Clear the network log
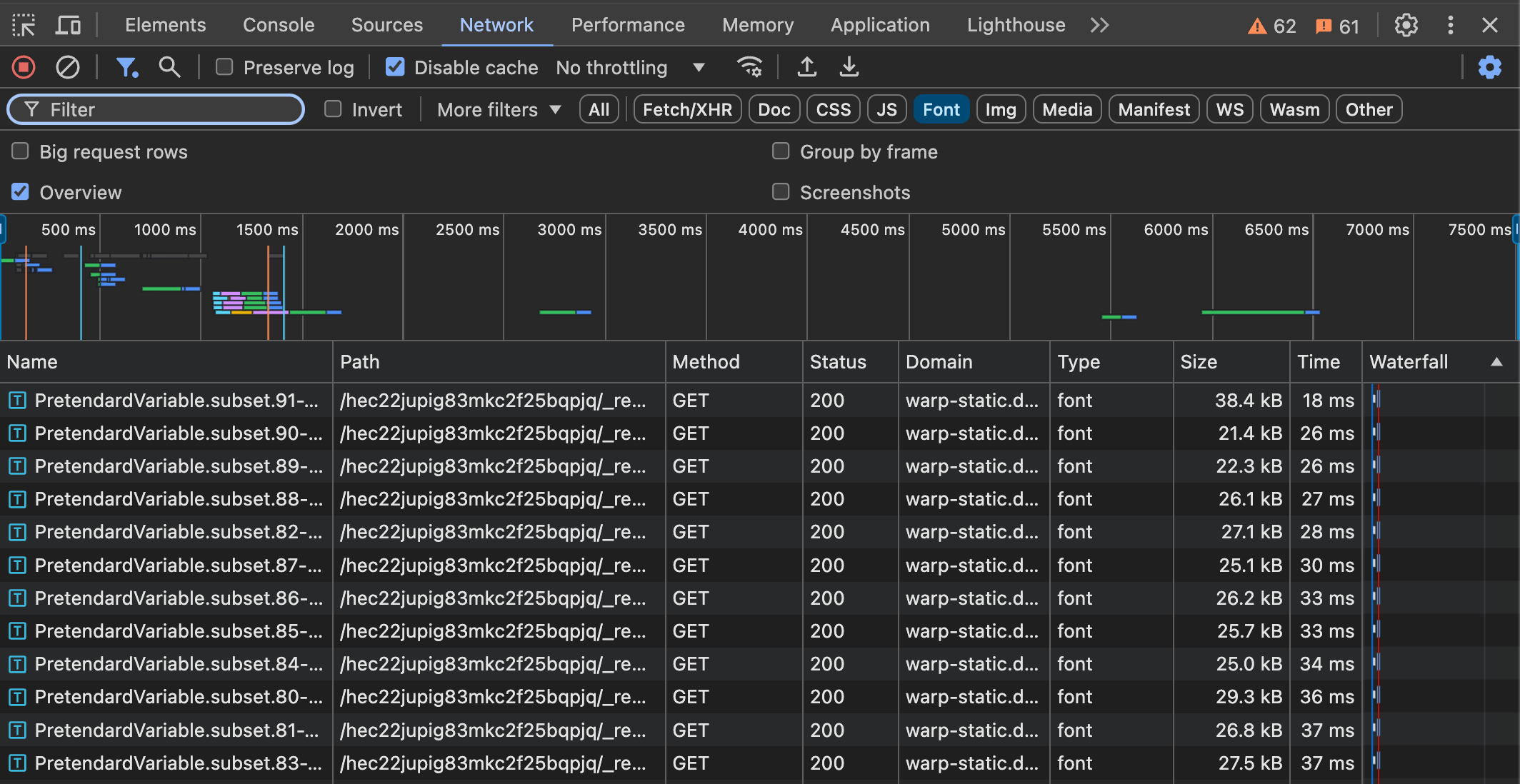Screen dimensions: 1520x784 [x=68, y=68]
